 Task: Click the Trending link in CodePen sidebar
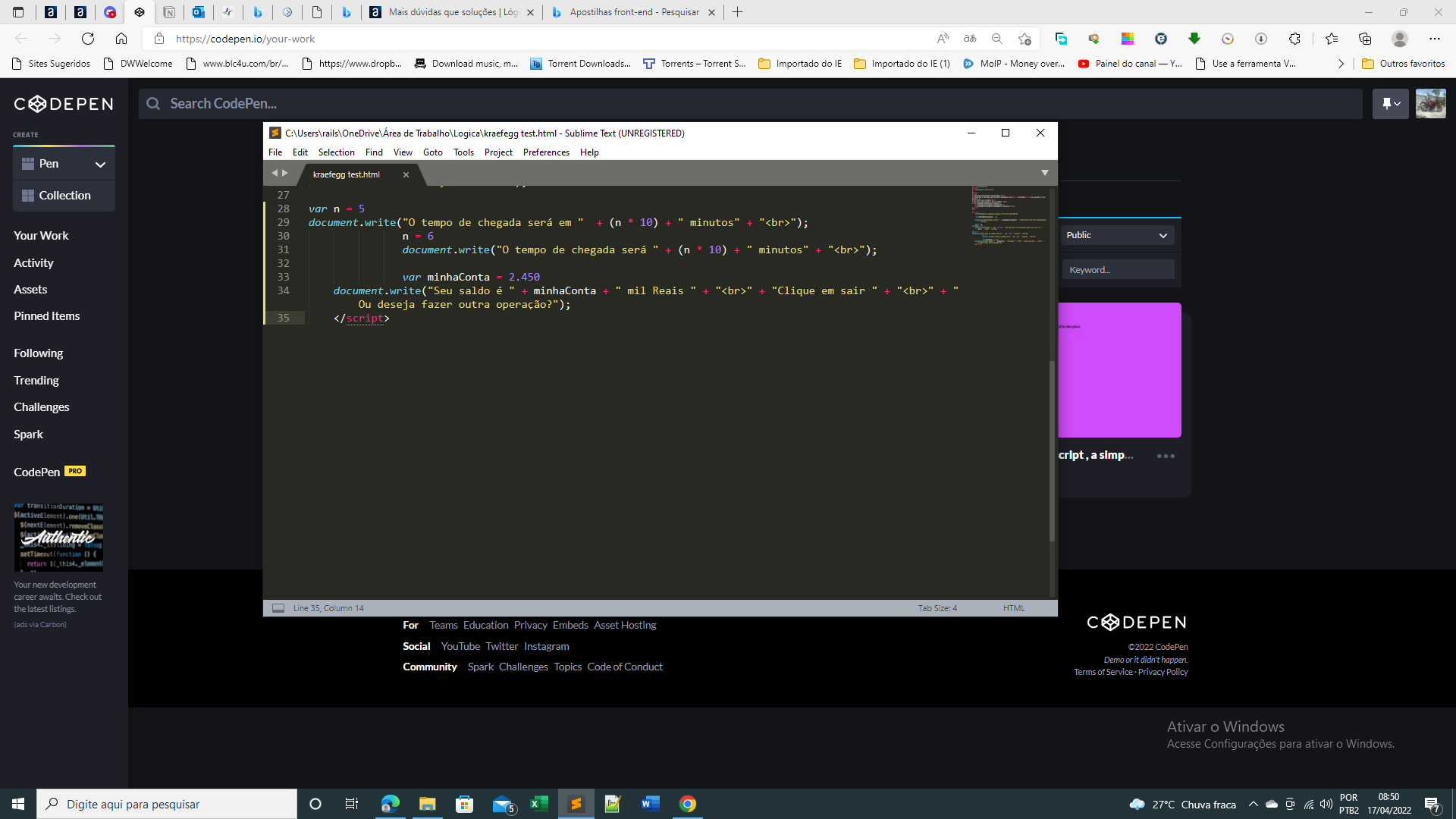click(34, 380)
